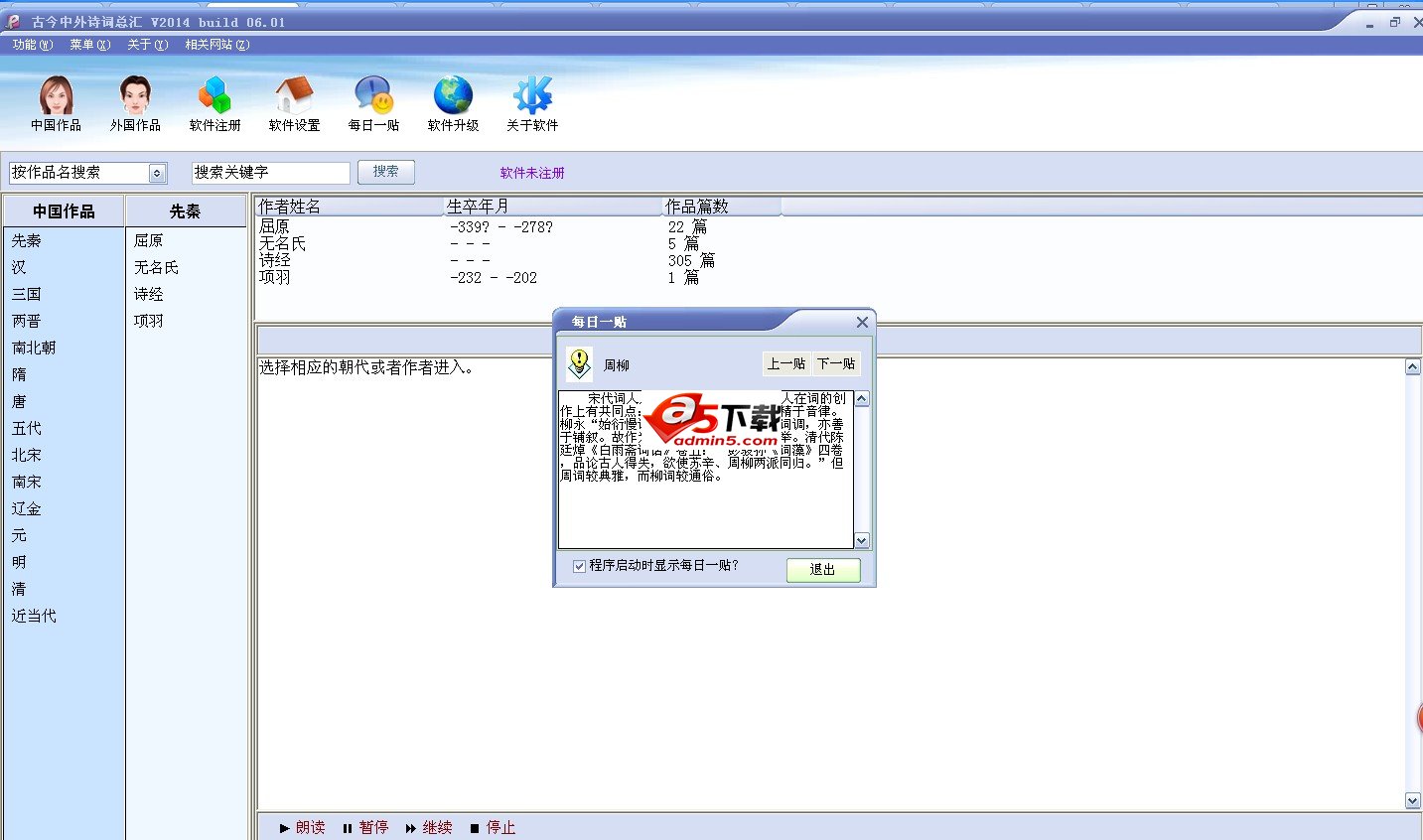
Task: Select 隋 dynasty in the list
Action: 19,374
